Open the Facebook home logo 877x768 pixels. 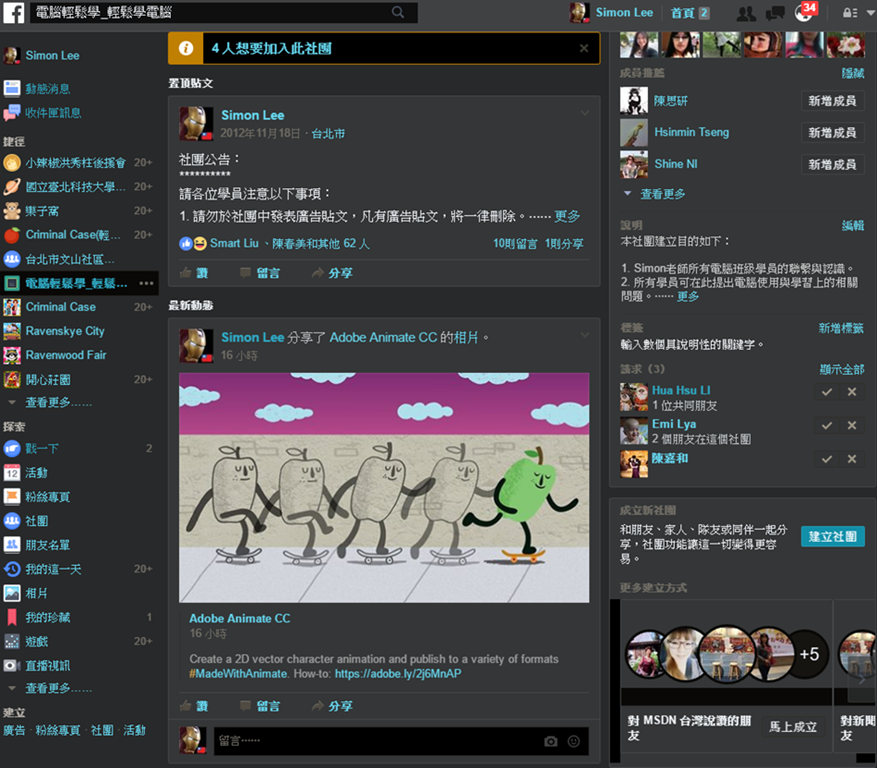click(x=13, y=12)
